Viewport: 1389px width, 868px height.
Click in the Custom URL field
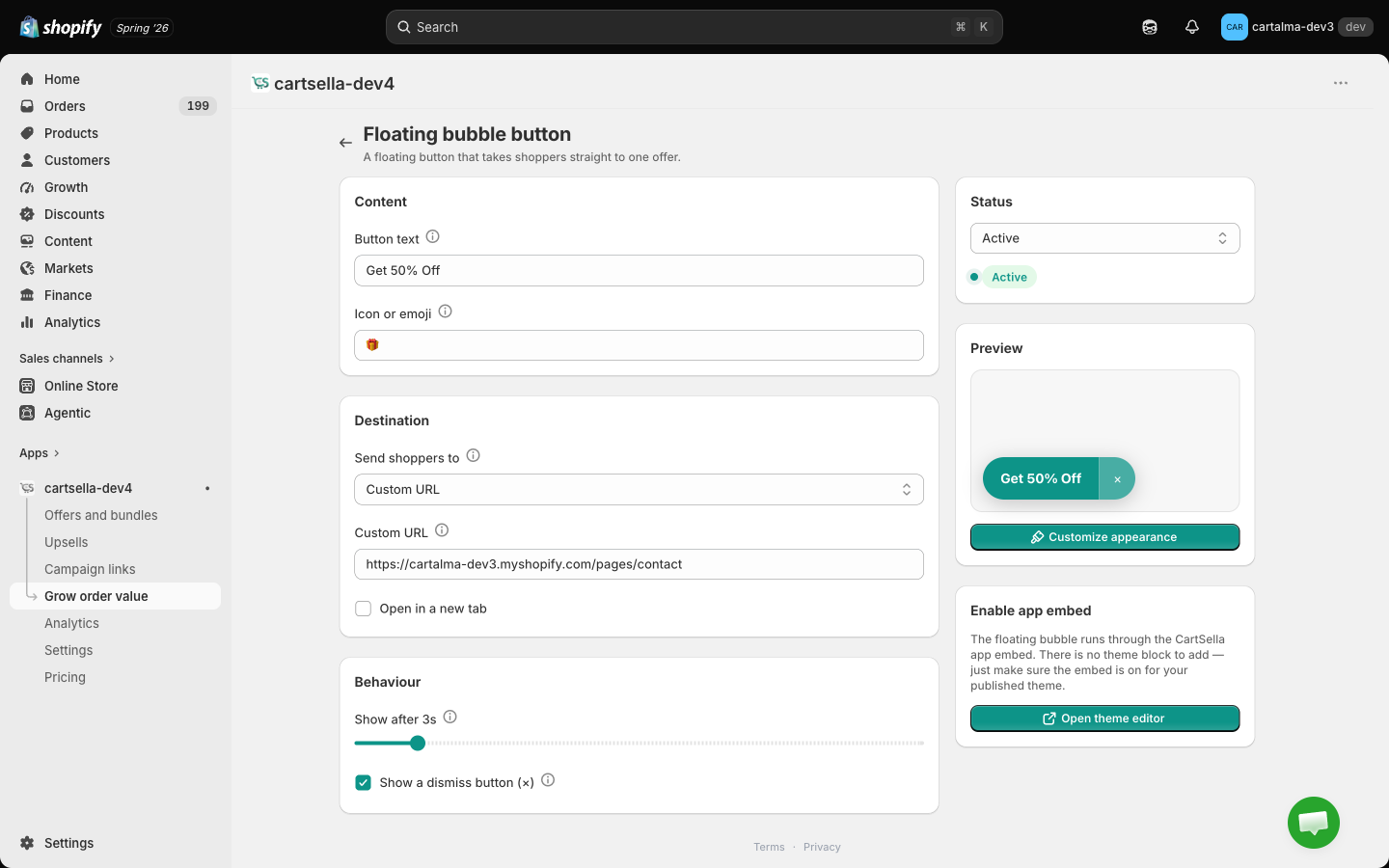(639, 564)
